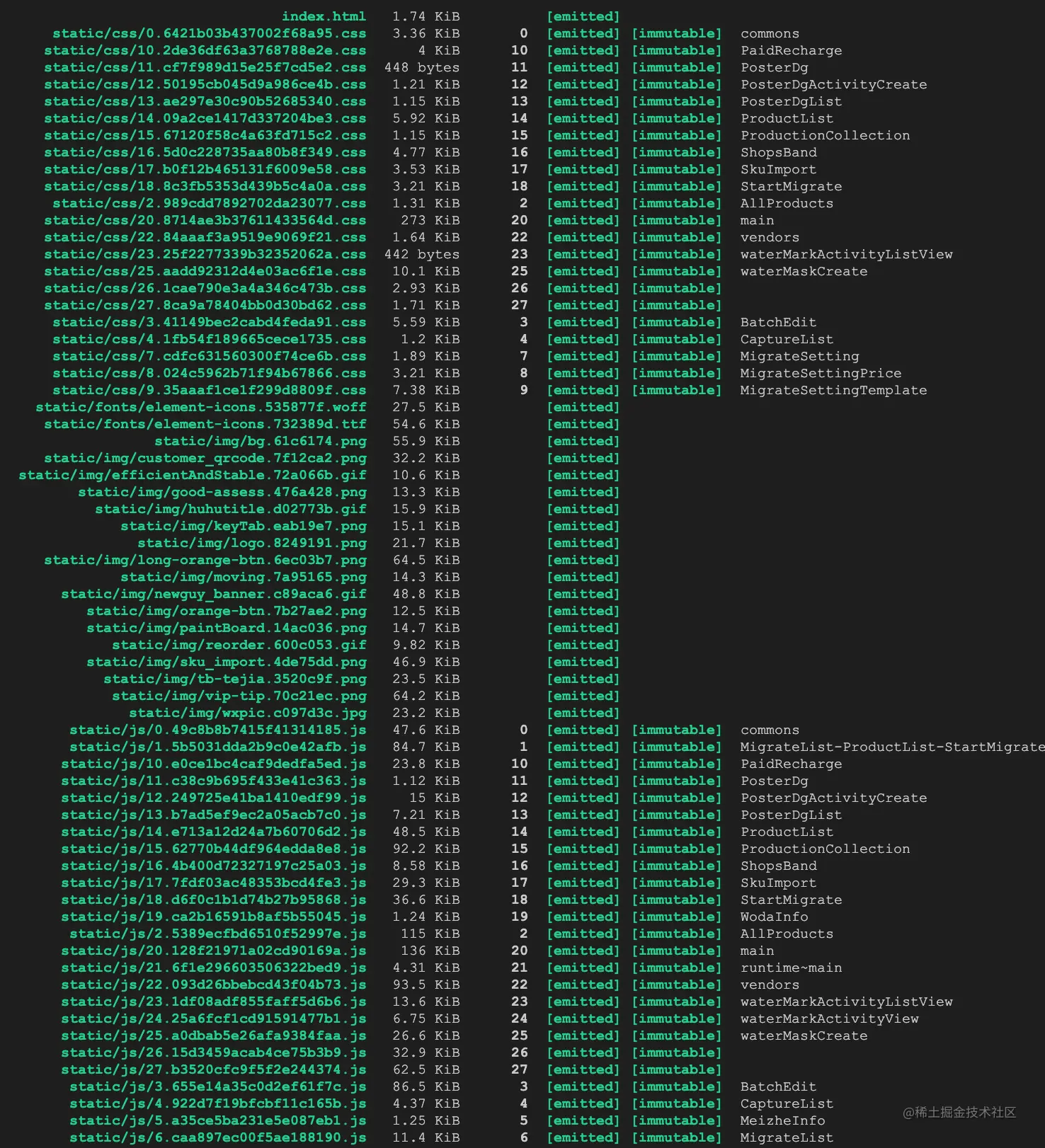1045x1148 pixels.
Task: Select the '273 KiB' size value
Action: pos(430,220)
